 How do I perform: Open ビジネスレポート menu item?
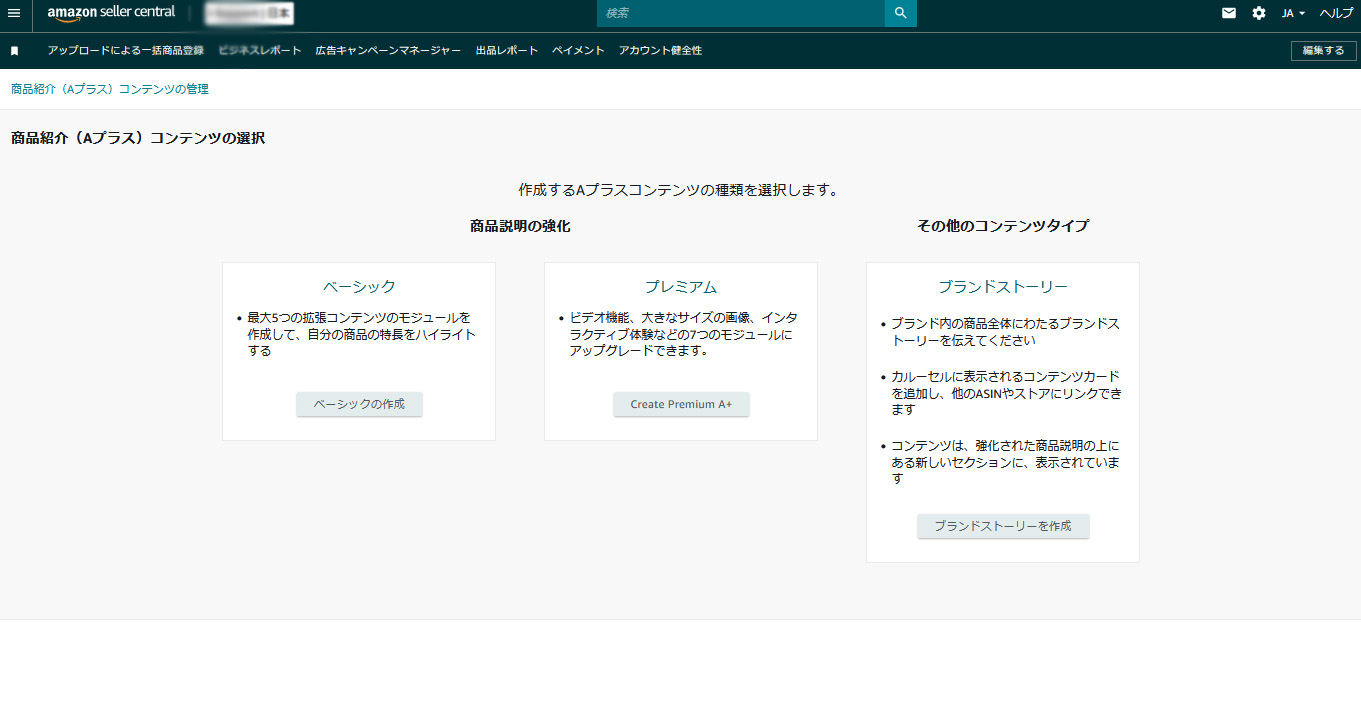260,50
